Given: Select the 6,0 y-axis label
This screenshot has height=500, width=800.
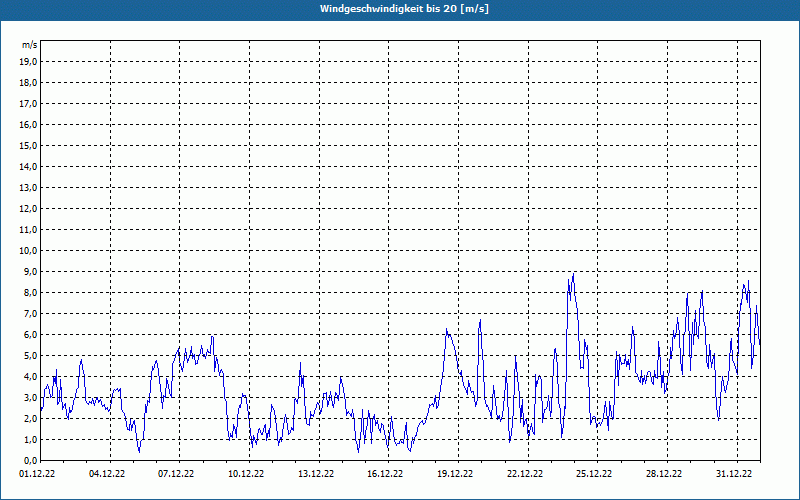Looking at the screenshot, I should 30,335.
